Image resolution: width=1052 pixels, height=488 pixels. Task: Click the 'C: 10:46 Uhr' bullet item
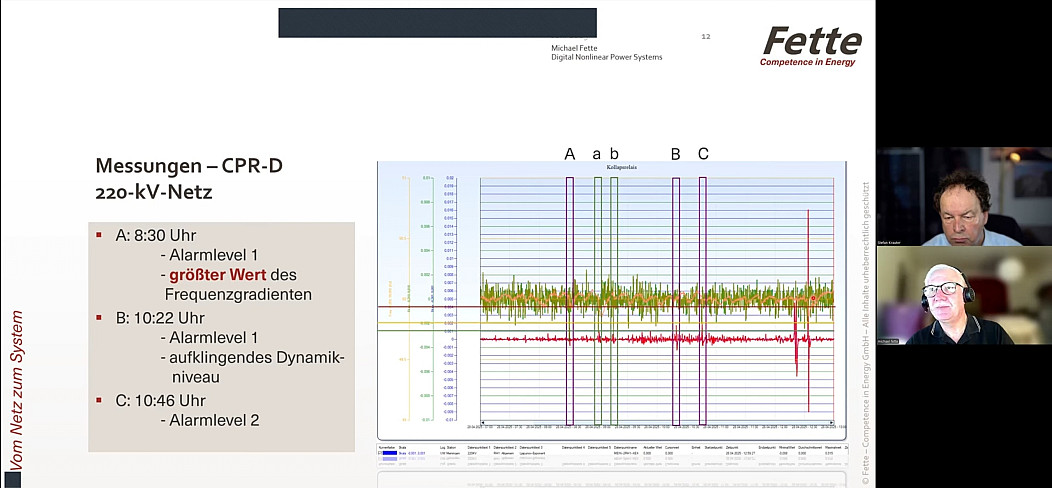coord(162,400)
